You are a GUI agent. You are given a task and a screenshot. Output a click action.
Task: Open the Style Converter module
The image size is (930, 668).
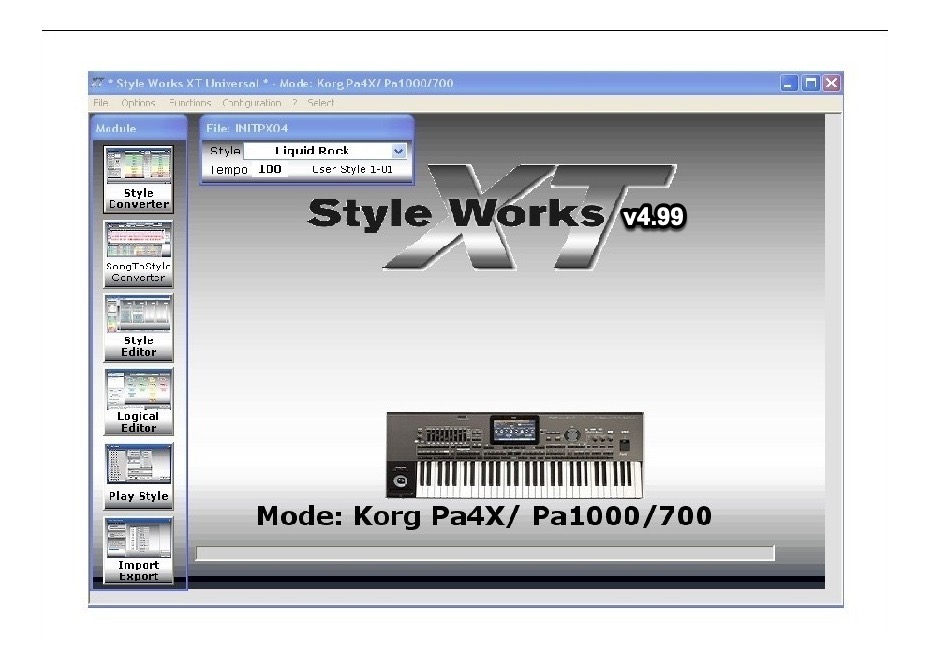click(x=137, y=178)
